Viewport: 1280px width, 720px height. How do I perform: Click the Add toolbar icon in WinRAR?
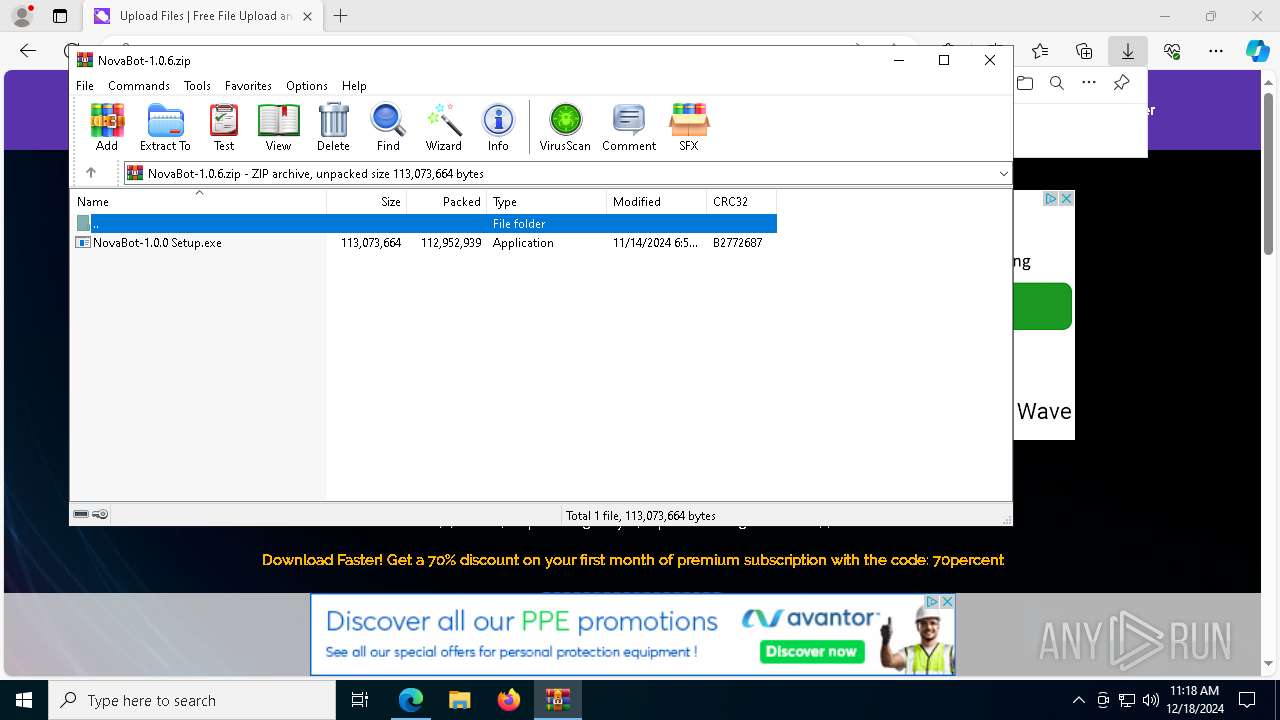[107, 127]
